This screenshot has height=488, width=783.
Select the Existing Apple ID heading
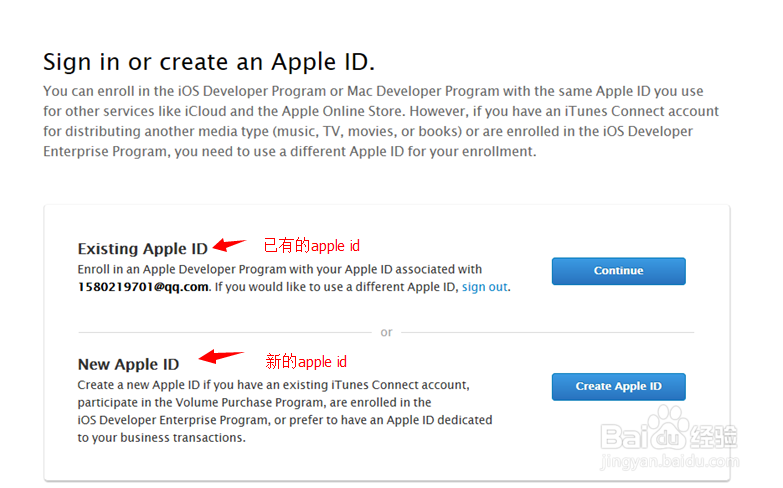[x=145, y=249]
